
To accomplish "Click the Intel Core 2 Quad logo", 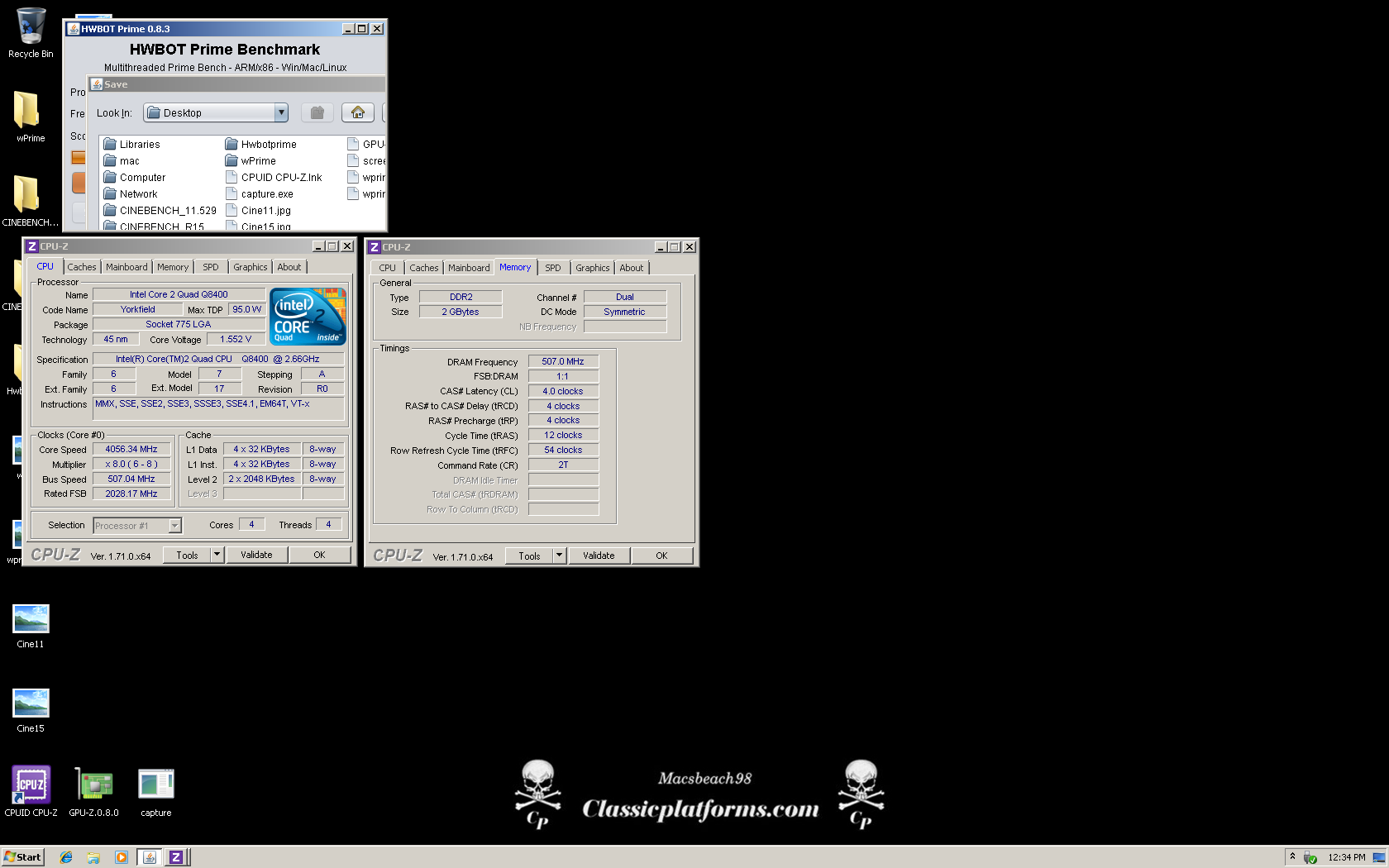I will coord(308,316).
